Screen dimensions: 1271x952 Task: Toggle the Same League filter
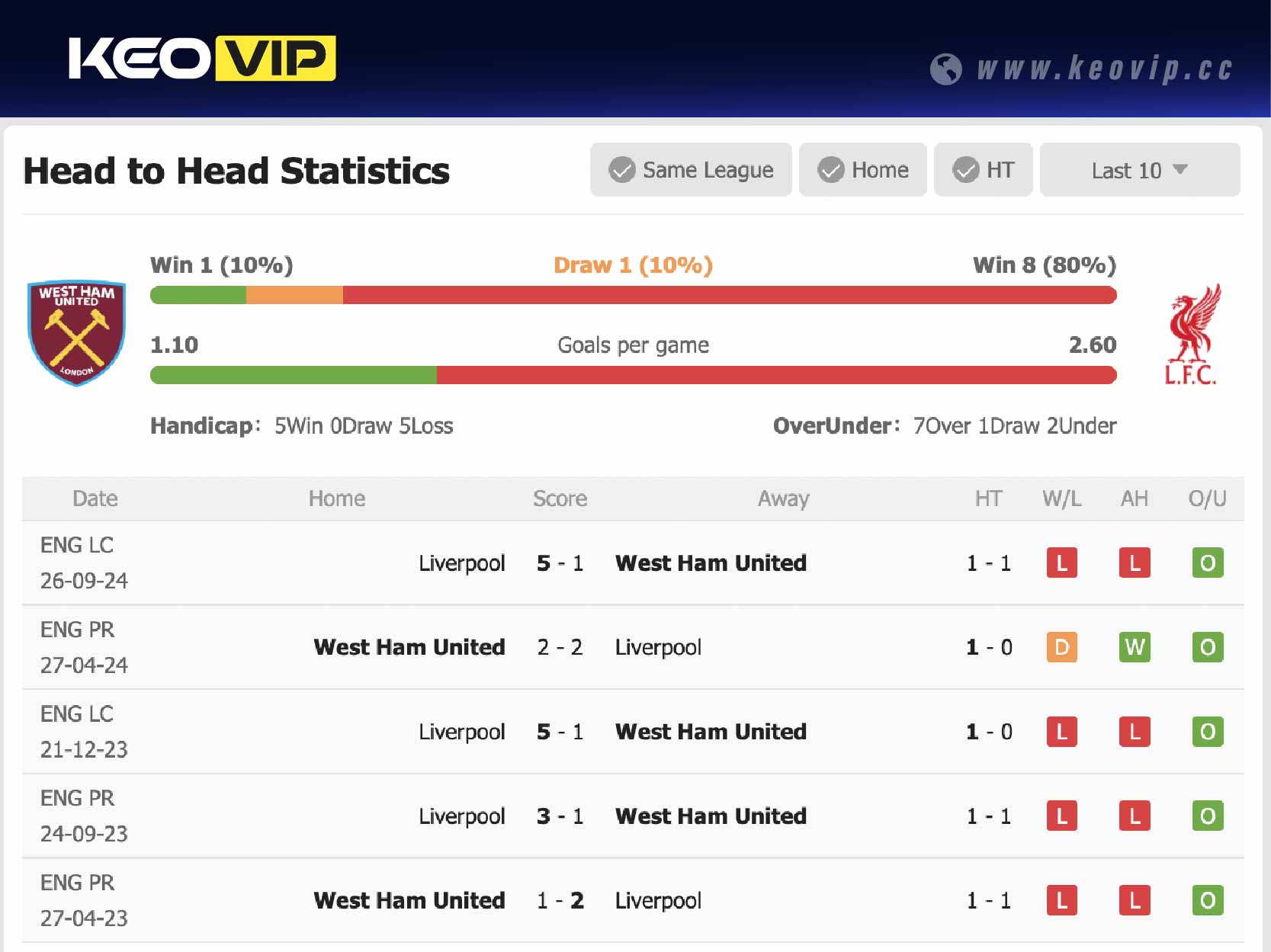[x=691, y=170]
